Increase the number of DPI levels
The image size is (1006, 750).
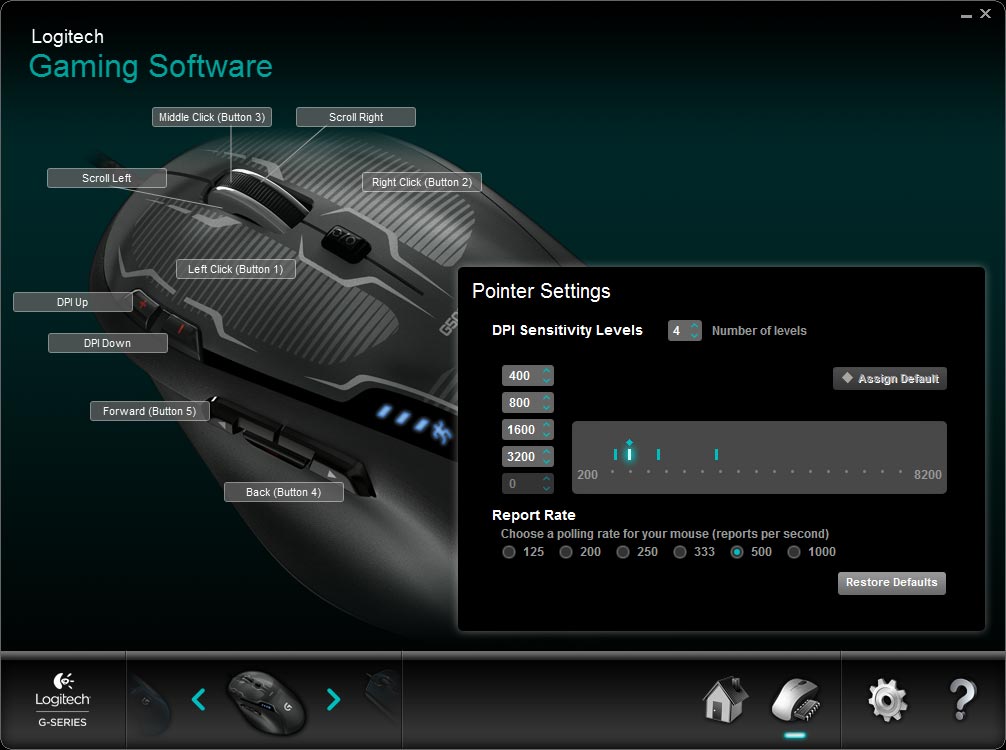click(694, 326)
